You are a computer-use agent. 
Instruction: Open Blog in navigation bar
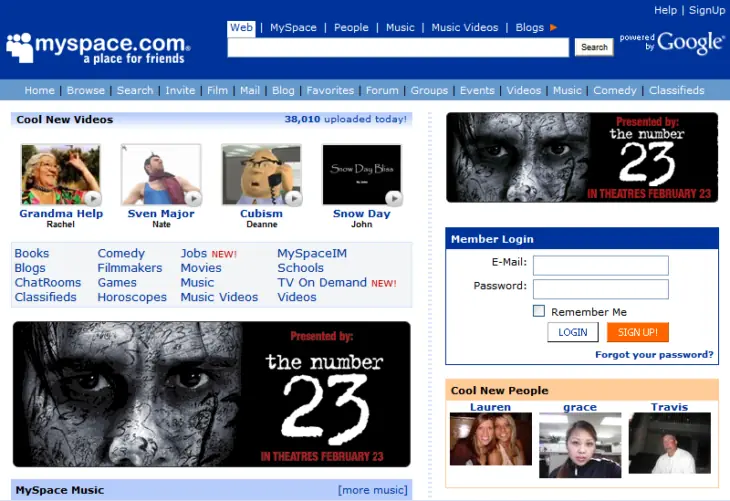[283, 90]
